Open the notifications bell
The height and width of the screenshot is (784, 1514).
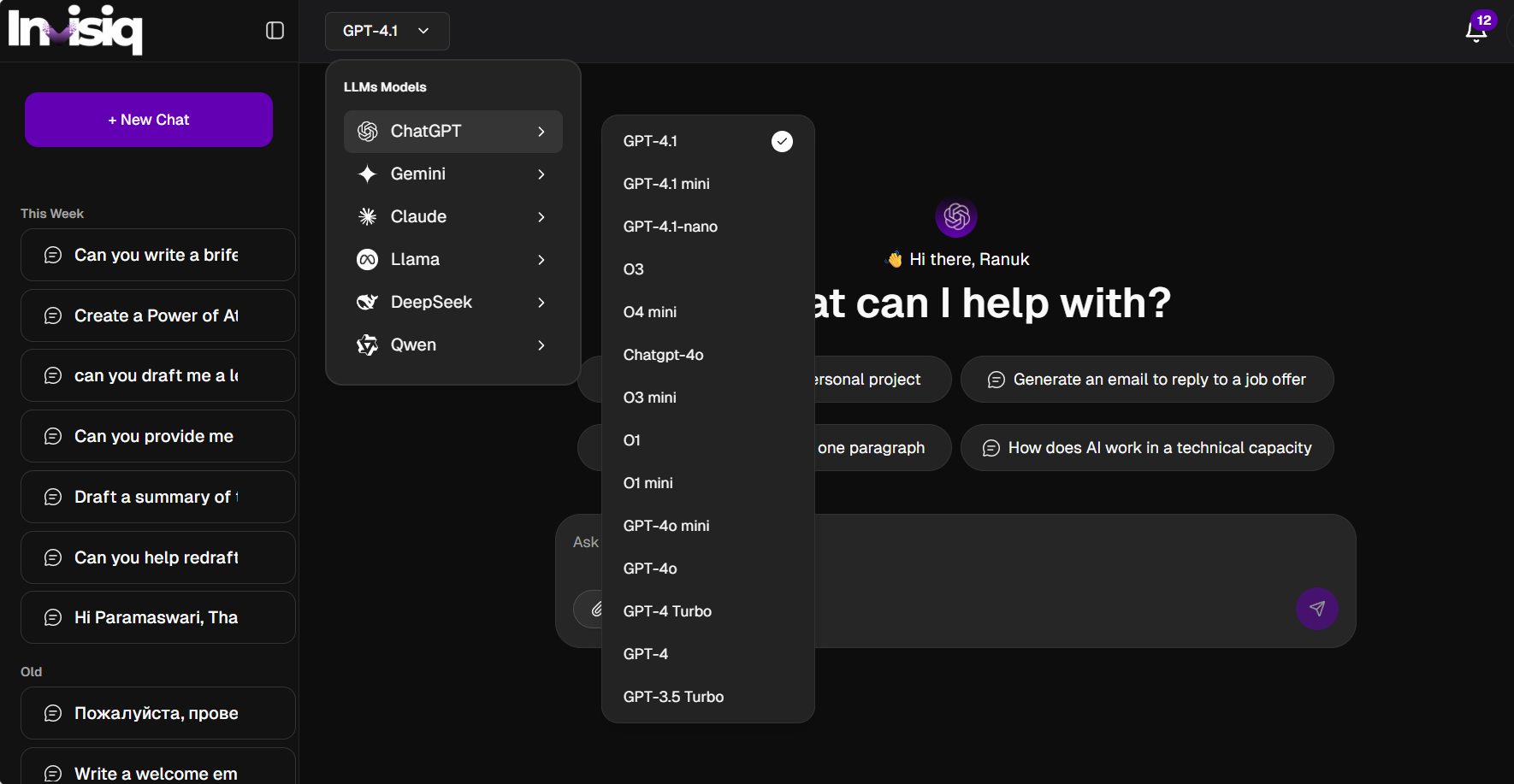tap(1476, 32)
